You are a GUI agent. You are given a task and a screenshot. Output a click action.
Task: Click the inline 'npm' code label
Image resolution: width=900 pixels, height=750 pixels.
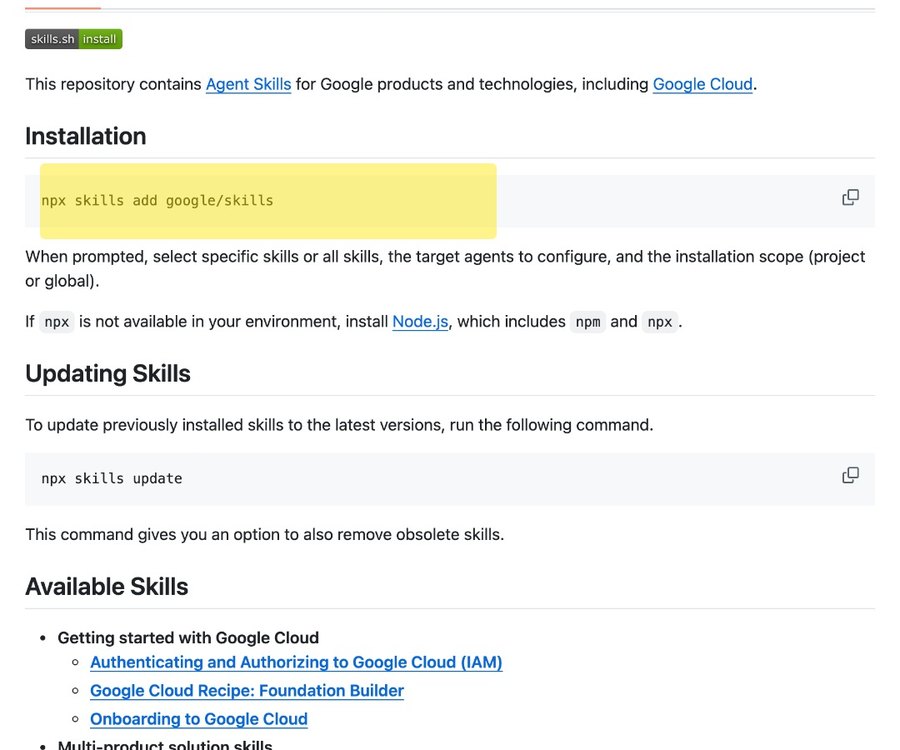588,322
